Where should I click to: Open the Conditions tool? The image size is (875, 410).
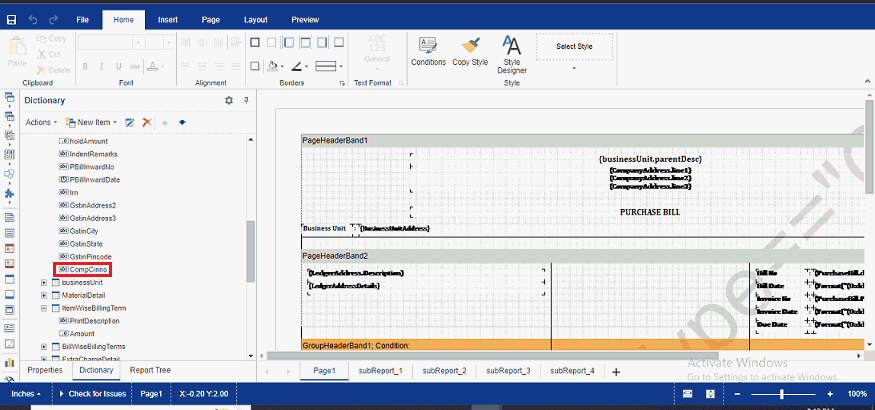[x=428, y=50]
